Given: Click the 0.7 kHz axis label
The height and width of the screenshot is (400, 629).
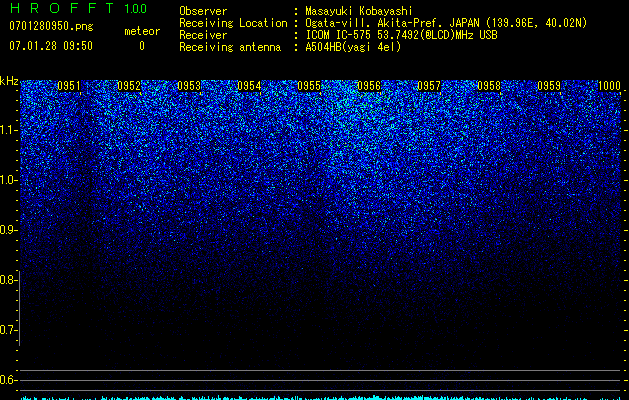Looking at the screenshot, I should 8,330.
